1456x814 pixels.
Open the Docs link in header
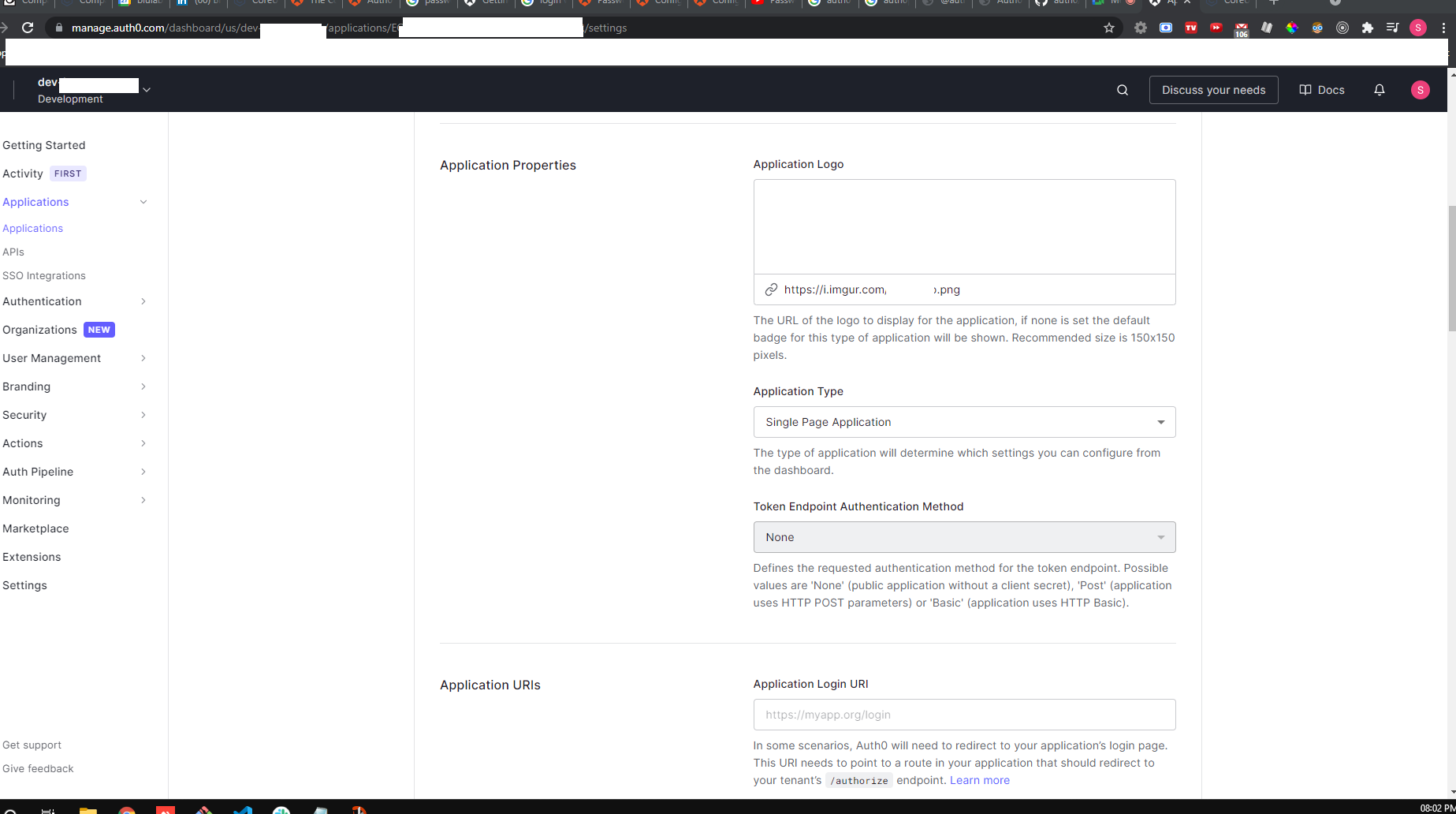point(1322,90)
